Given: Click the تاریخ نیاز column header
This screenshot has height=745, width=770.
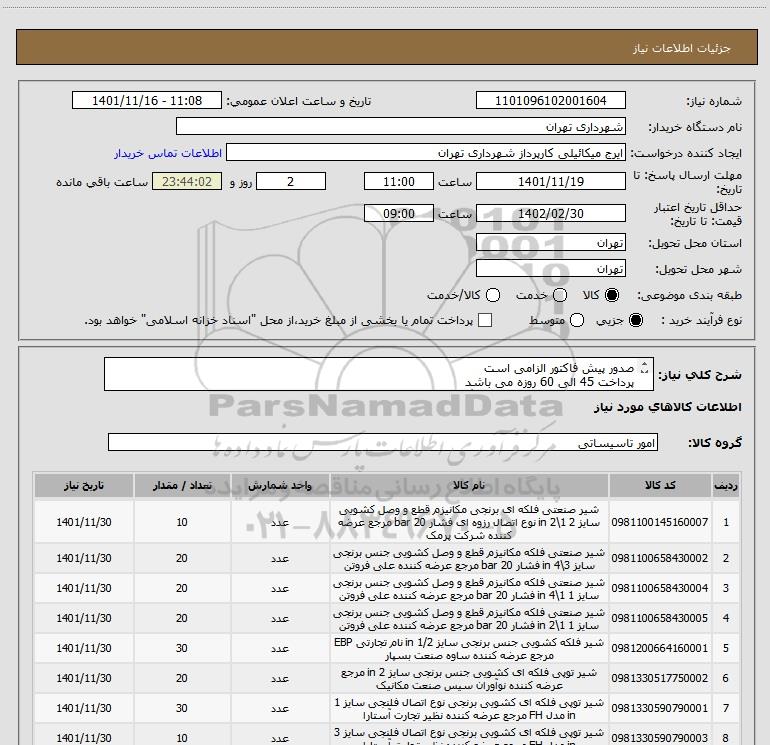Looking at the screenshot, I should (x=84, y=486).
